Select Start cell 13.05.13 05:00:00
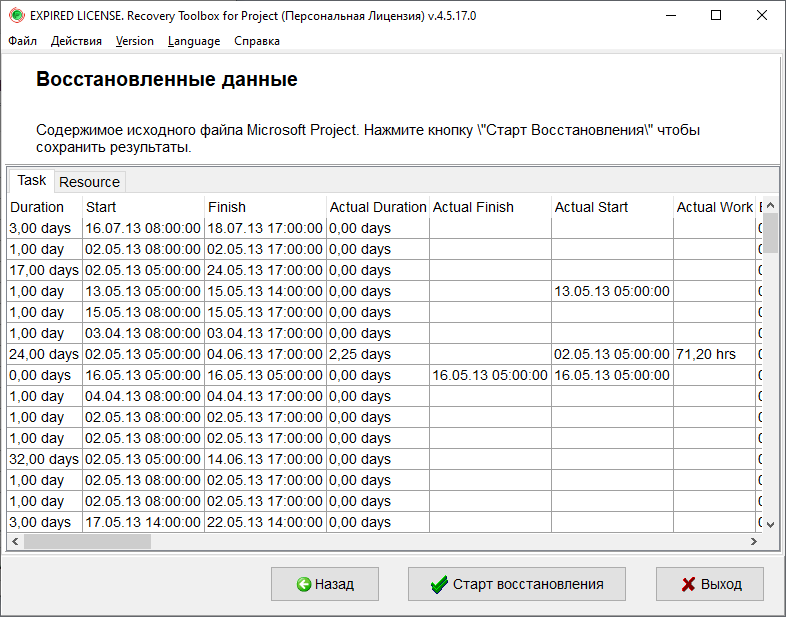Image resolution: width=786 pixels, height=617 pixels. [143, 291]
